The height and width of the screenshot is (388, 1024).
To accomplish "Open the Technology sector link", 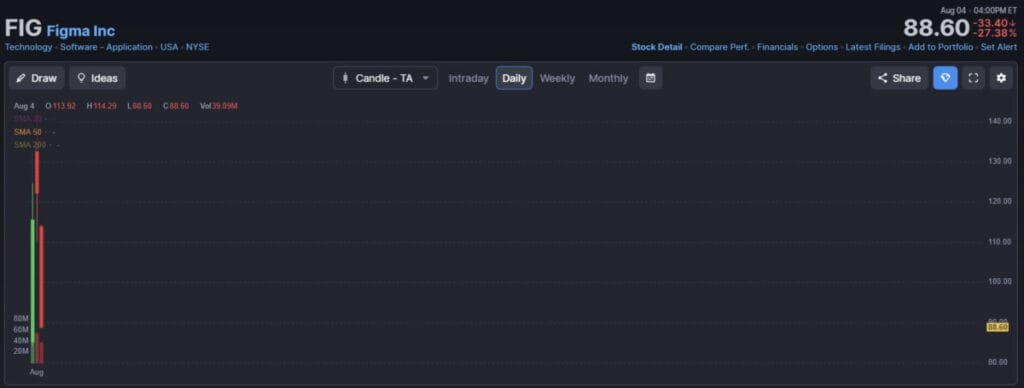I will [x=28, y=47].
